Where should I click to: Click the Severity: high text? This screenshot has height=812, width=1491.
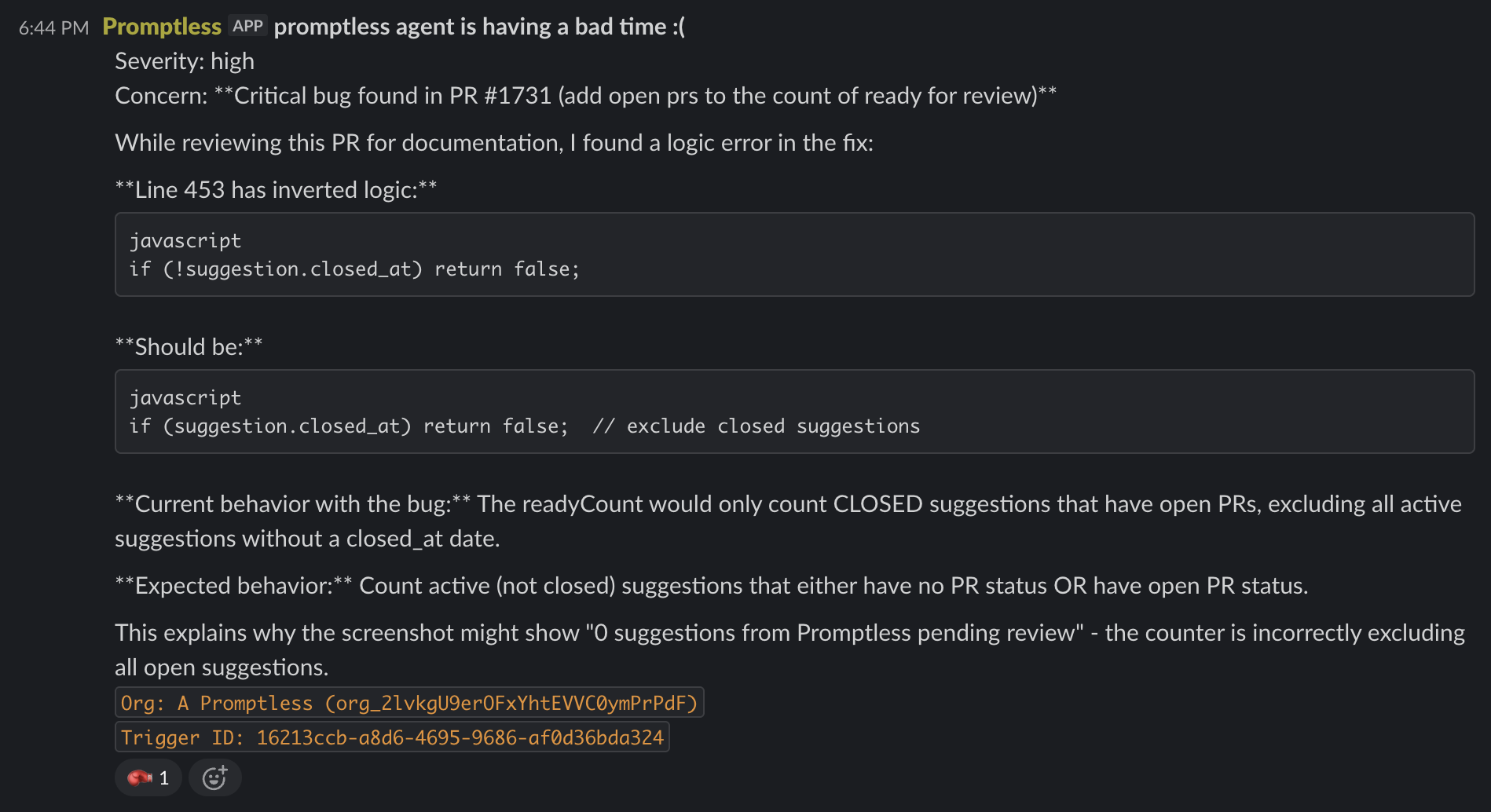pos(185,61)
